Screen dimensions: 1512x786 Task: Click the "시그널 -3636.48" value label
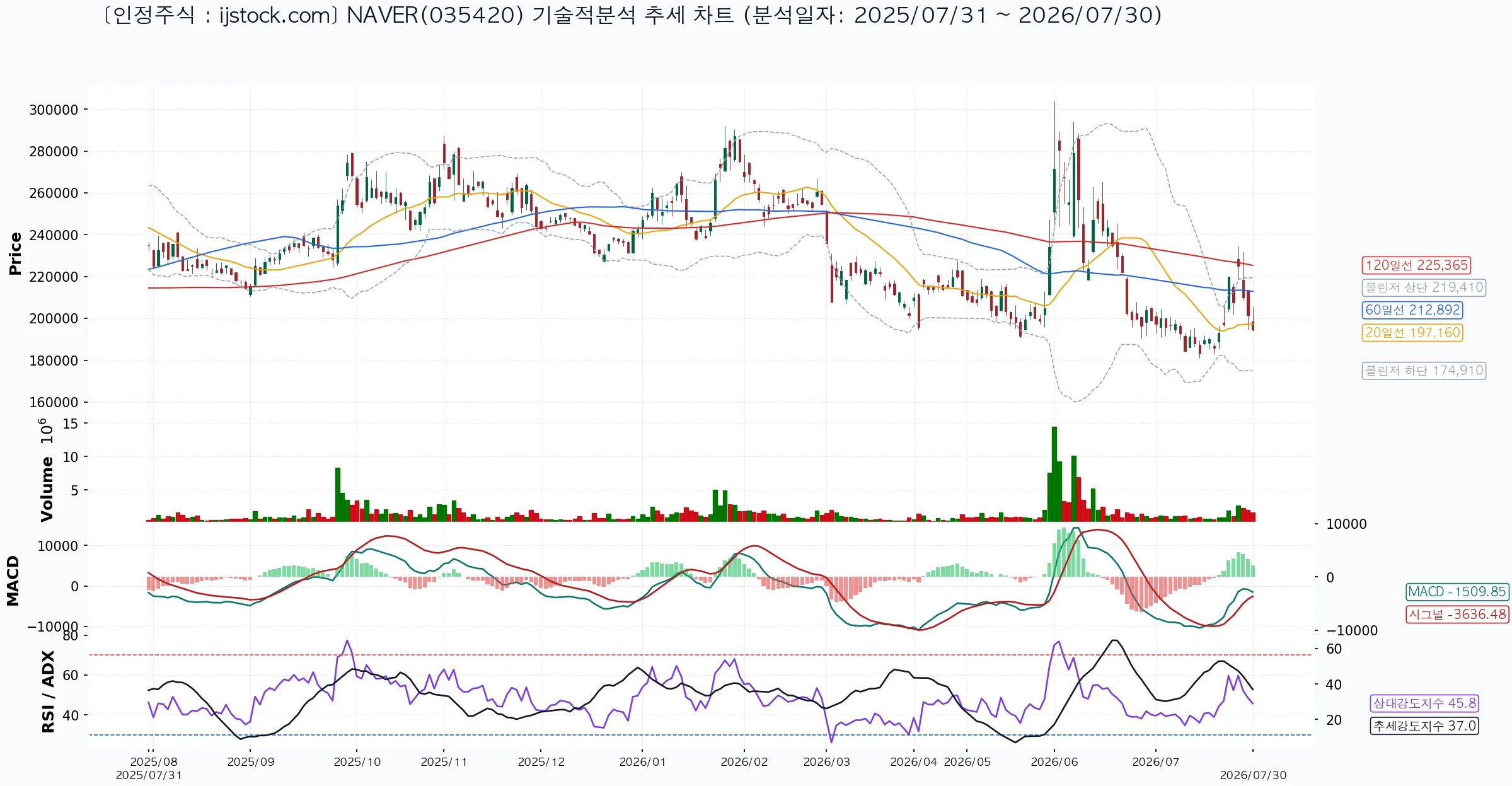coord(1458,614)
